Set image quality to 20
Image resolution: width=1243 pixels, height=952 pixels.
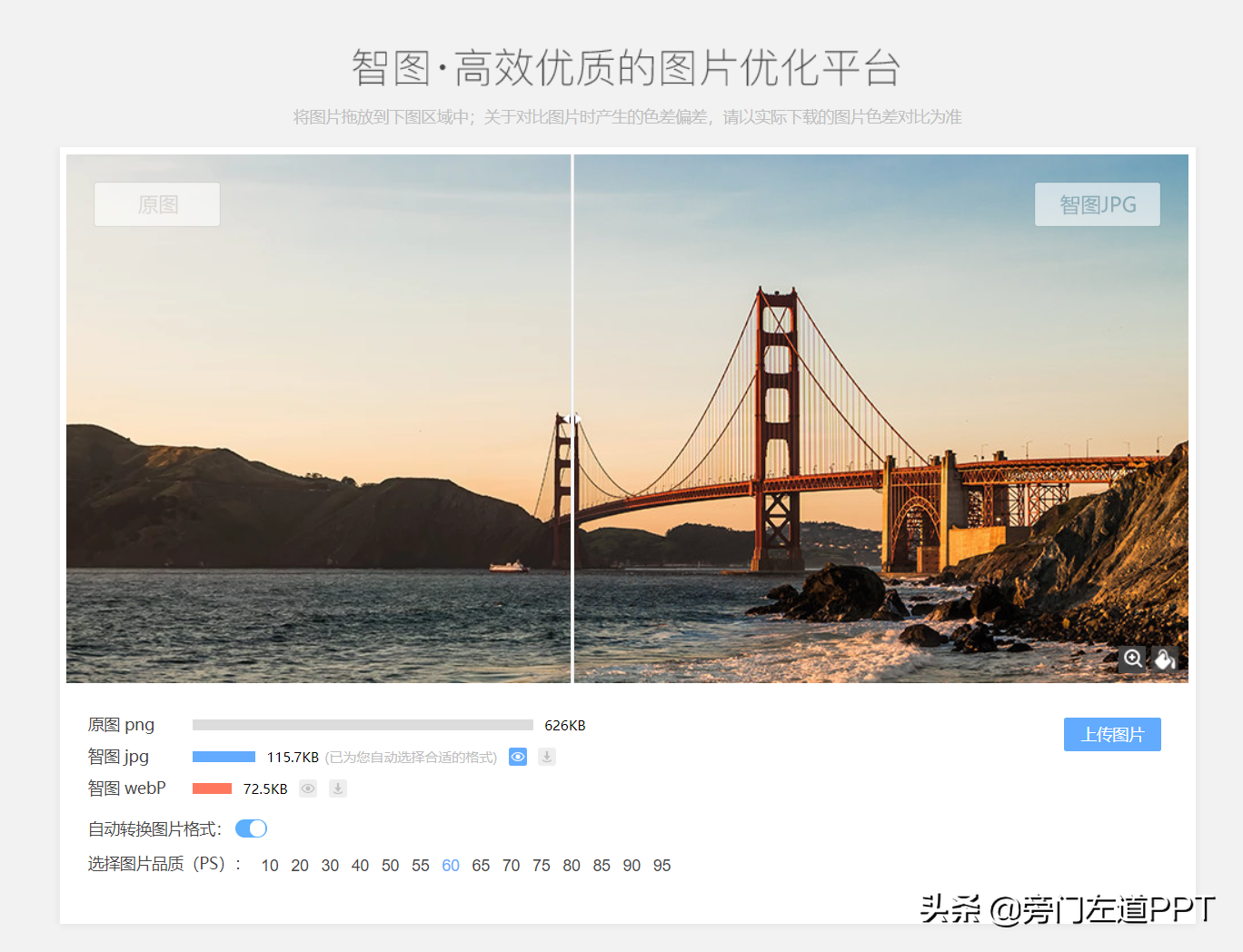[x=300, y=866]
